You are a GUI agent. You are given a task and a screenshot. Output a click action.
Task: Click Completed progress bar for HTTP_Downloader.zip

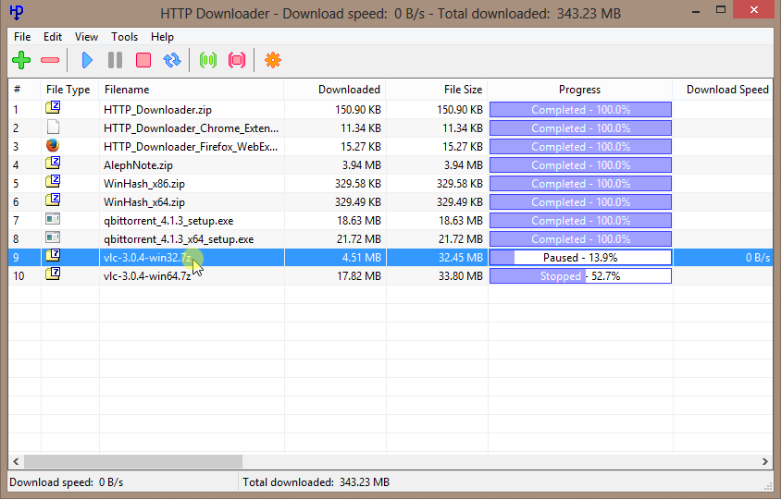[581, 110]
